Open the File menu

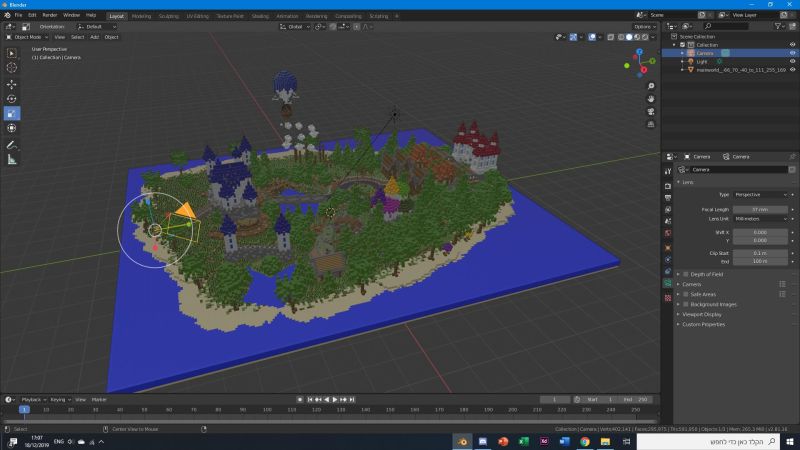18,15
